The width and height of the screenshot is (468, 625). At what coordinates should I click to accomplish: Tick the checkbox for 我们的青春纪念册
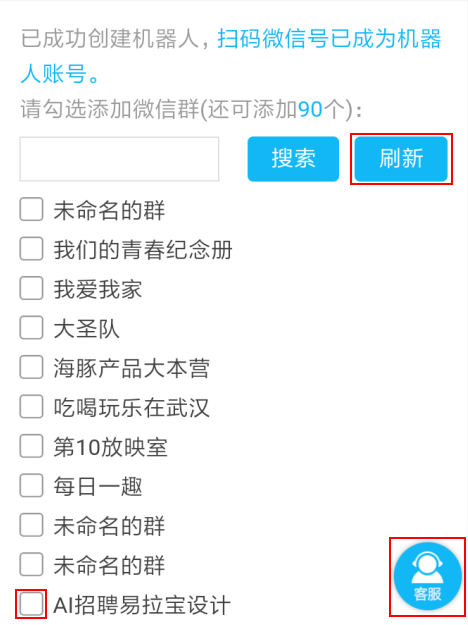click(x=31, y=249)
